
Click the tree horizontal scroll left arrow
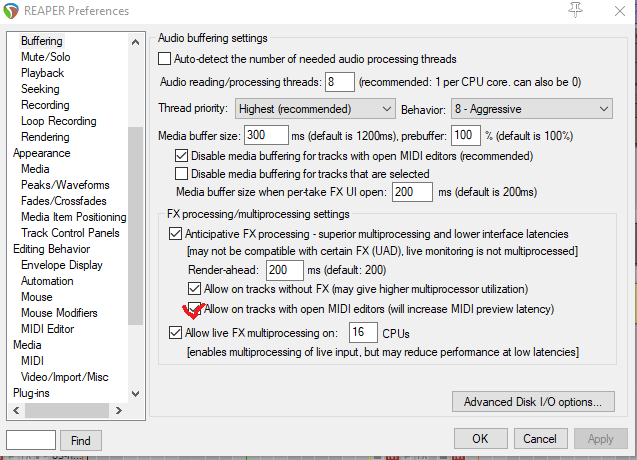click(16, 410)
